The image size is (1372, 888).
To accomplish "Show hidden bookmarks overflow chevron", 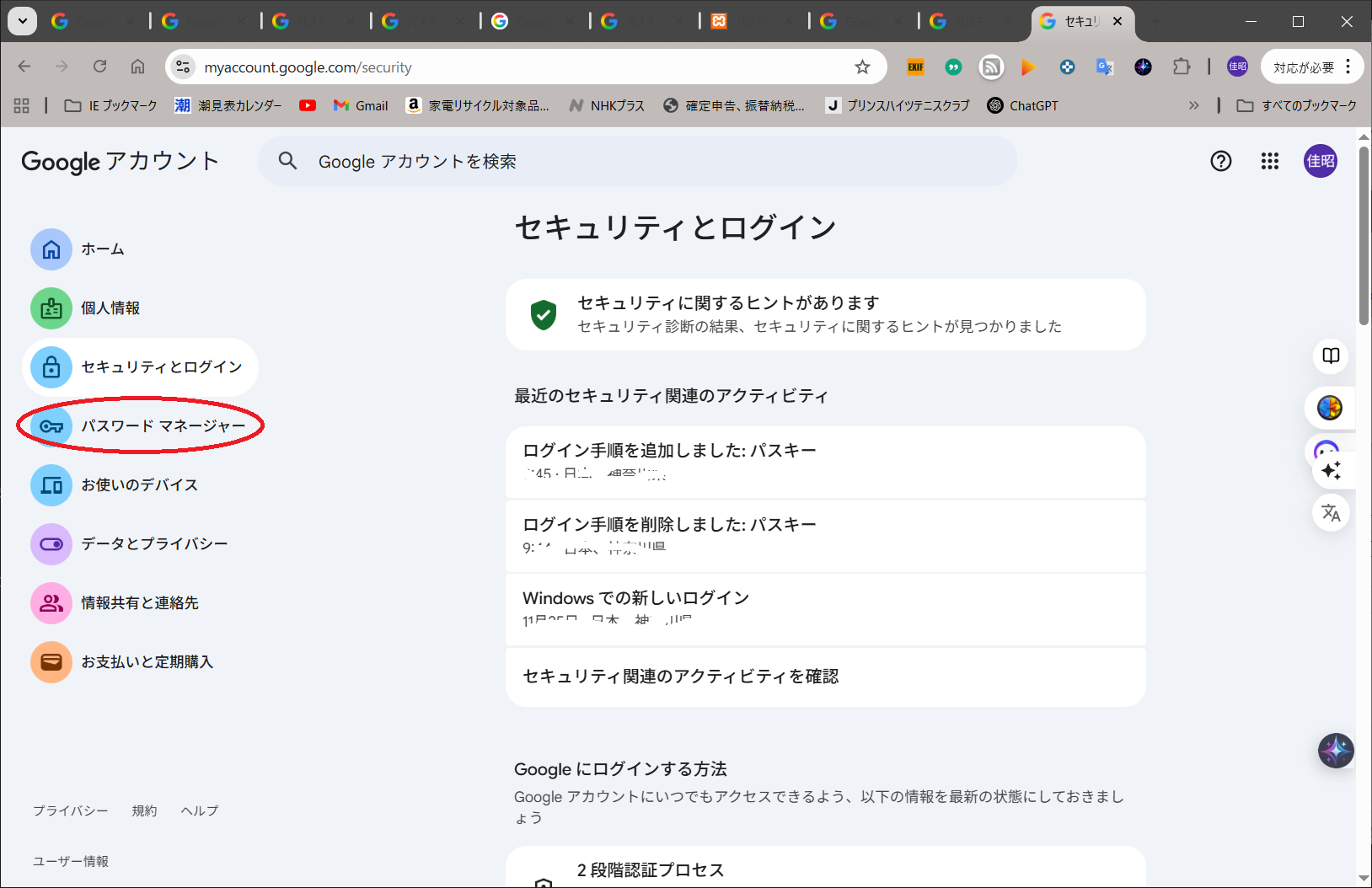I will click(x=1193, y=105).
